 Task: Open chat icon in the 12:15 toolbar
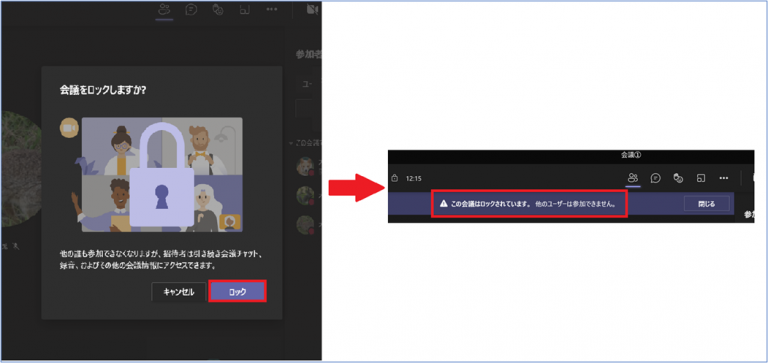[x=656, y=178]
